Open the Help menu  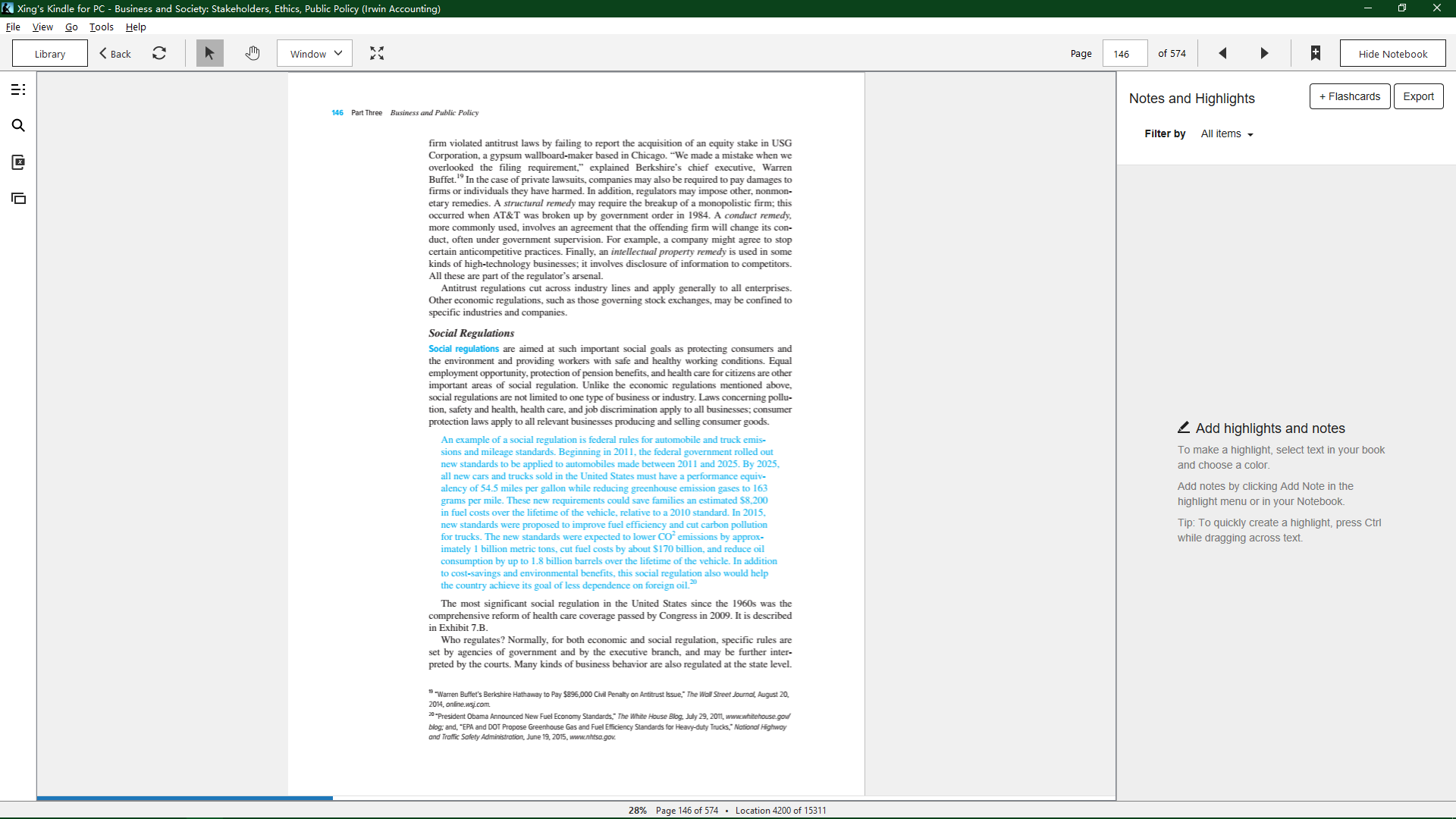coord(136,27)
